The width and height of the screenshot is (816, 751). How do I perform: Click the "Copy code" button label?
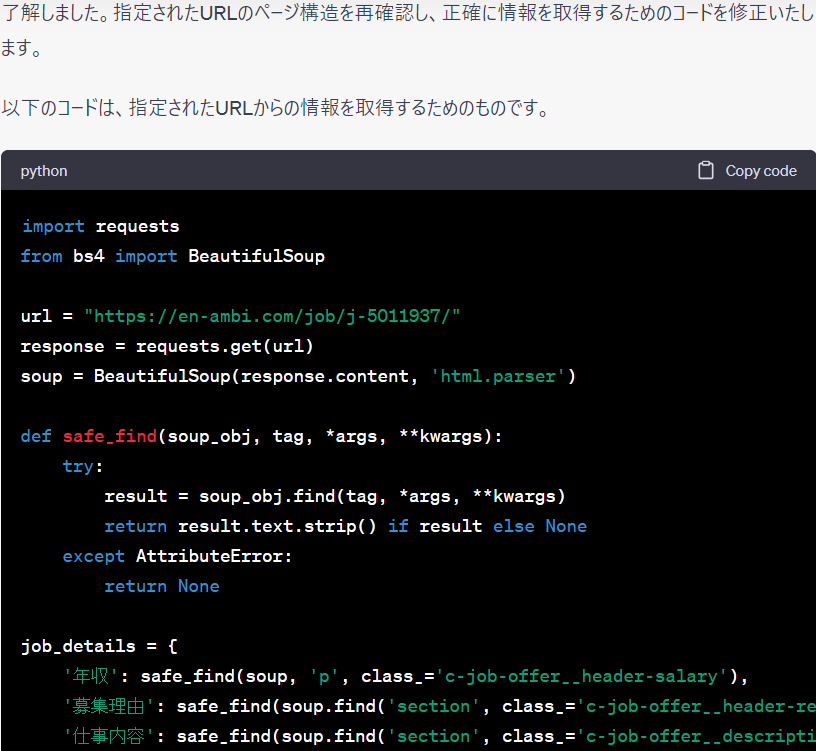(x=761, y=171)
